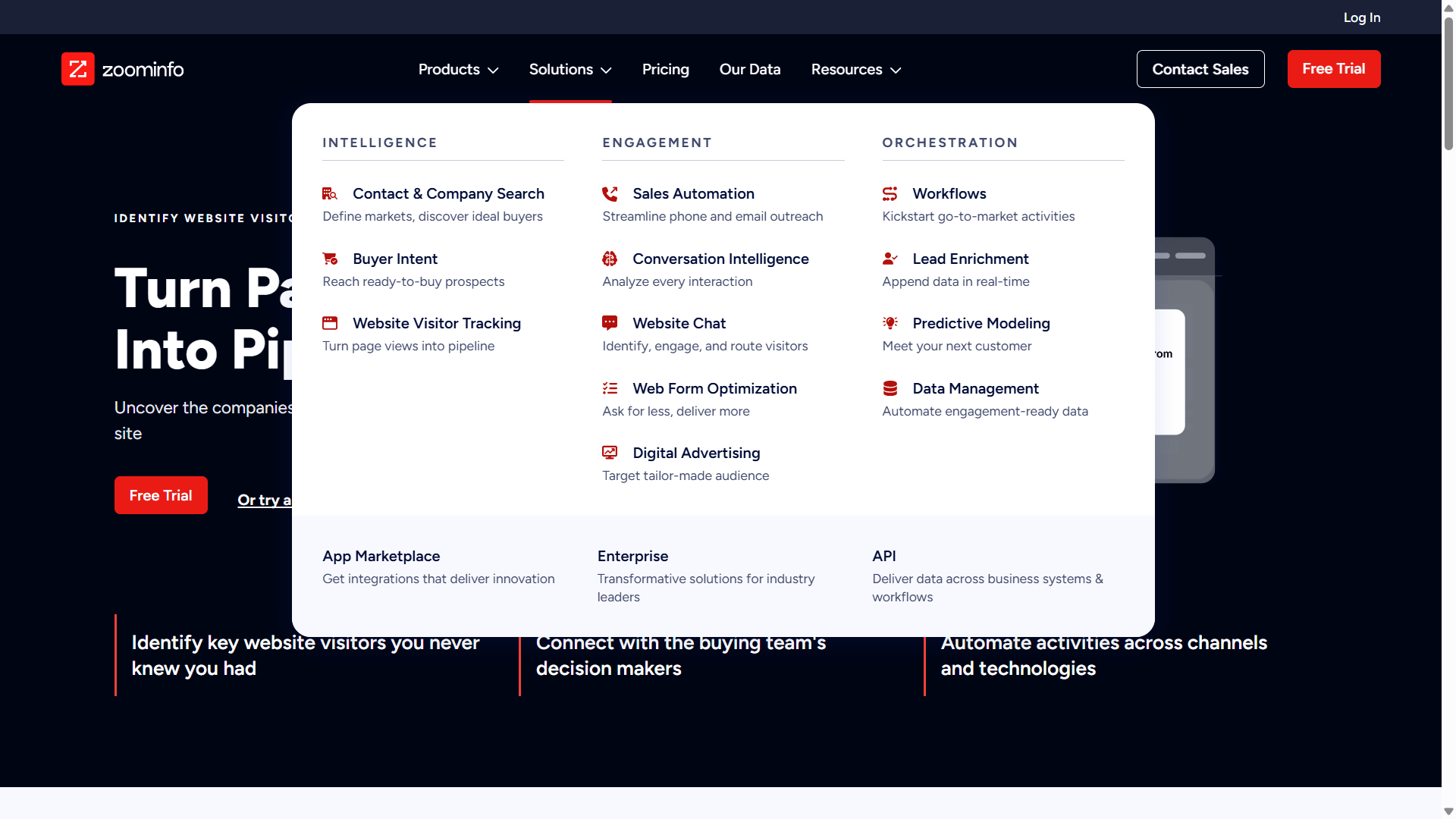Open the Sales Automation link
This screenshot has width=1456, height=819.
point(693,194)
